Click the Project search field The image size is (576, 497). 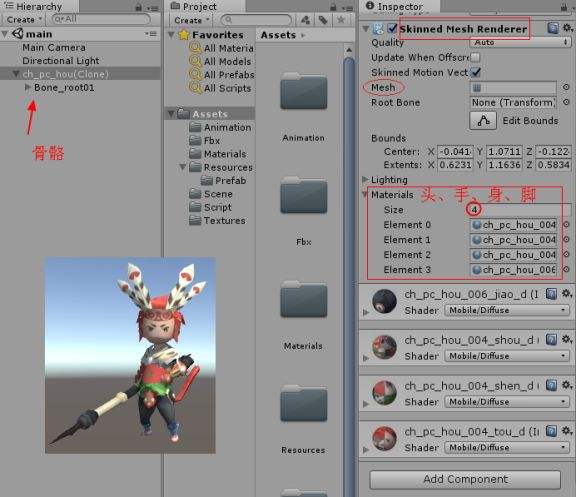(256, 20)
